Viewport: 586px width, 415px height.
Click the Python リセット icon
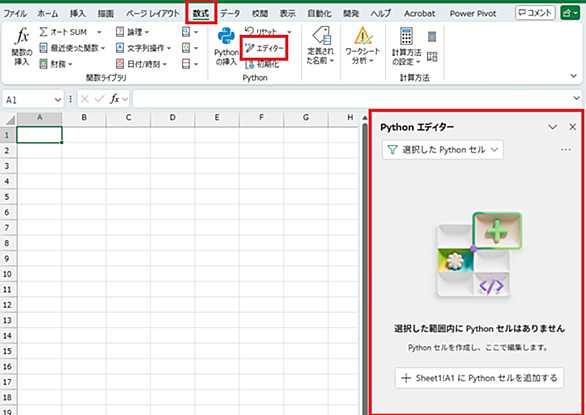[x=249, y=31]
